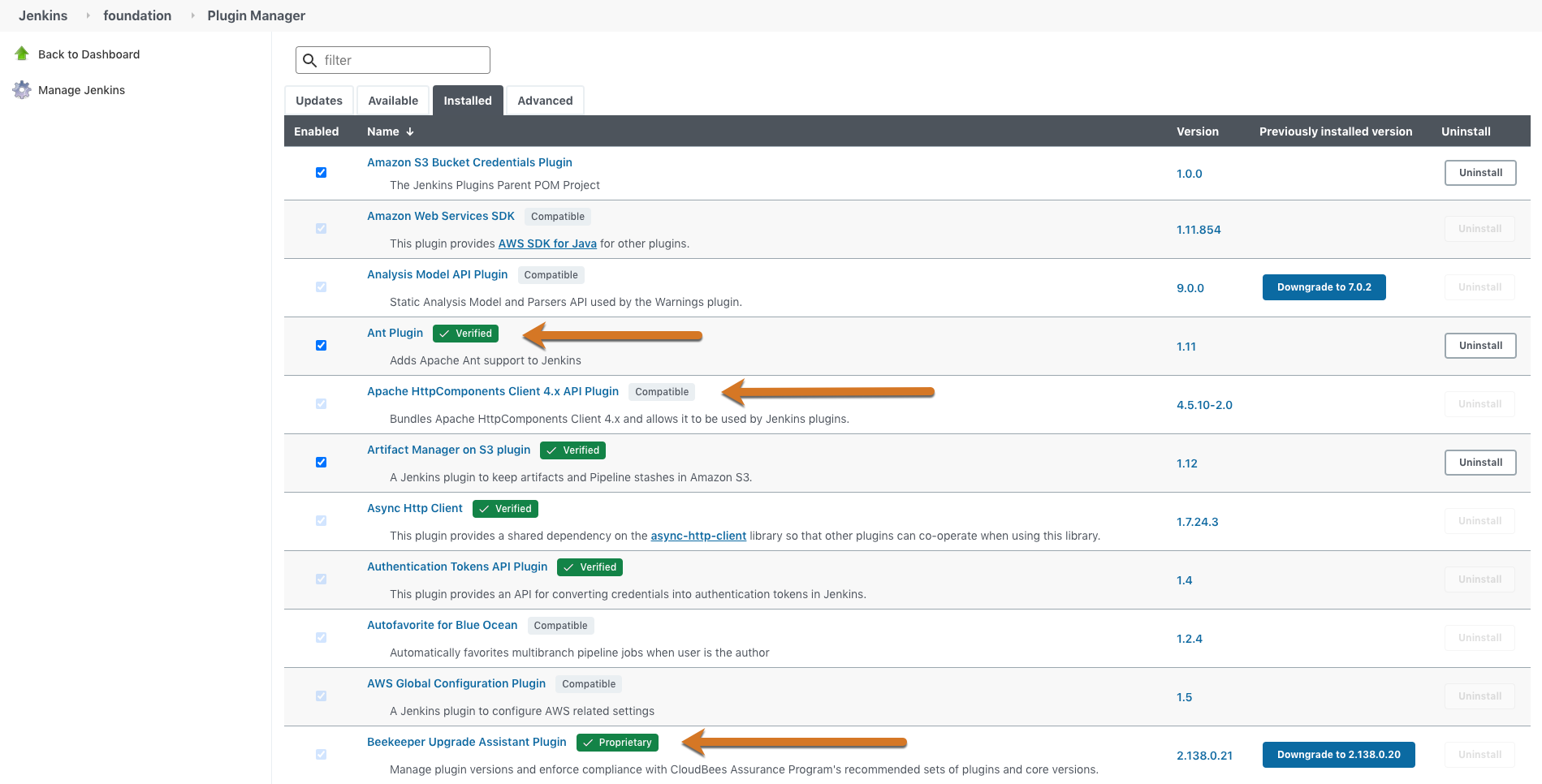Toggle Artifact Manager on S3 enabled checkbox
The height and width of the screenshot is (784, 1542).
[321, 463]
